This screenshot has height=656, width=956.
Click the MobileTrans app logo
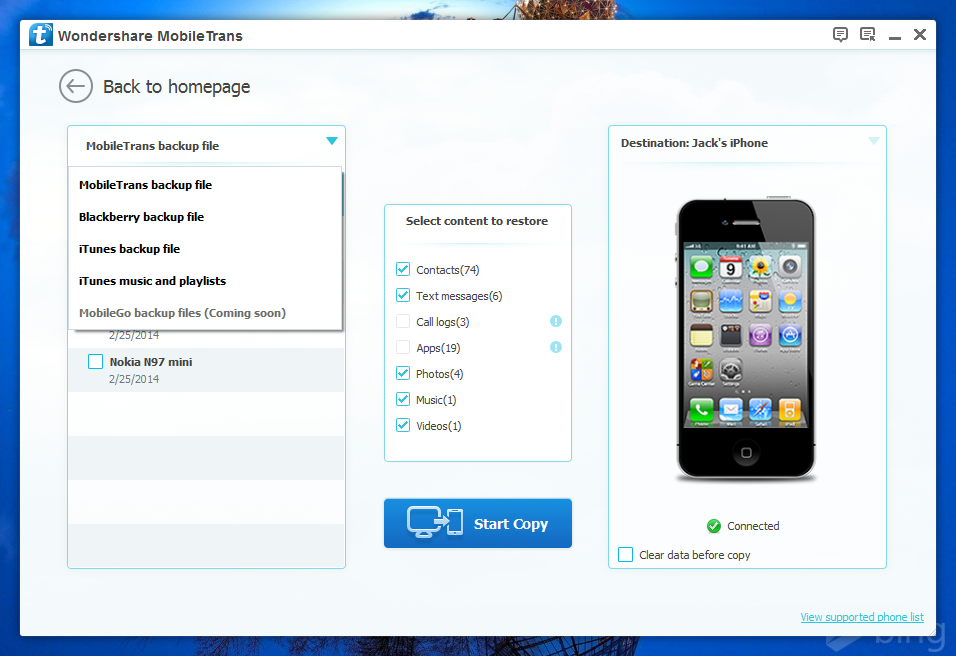pos(40,35)
